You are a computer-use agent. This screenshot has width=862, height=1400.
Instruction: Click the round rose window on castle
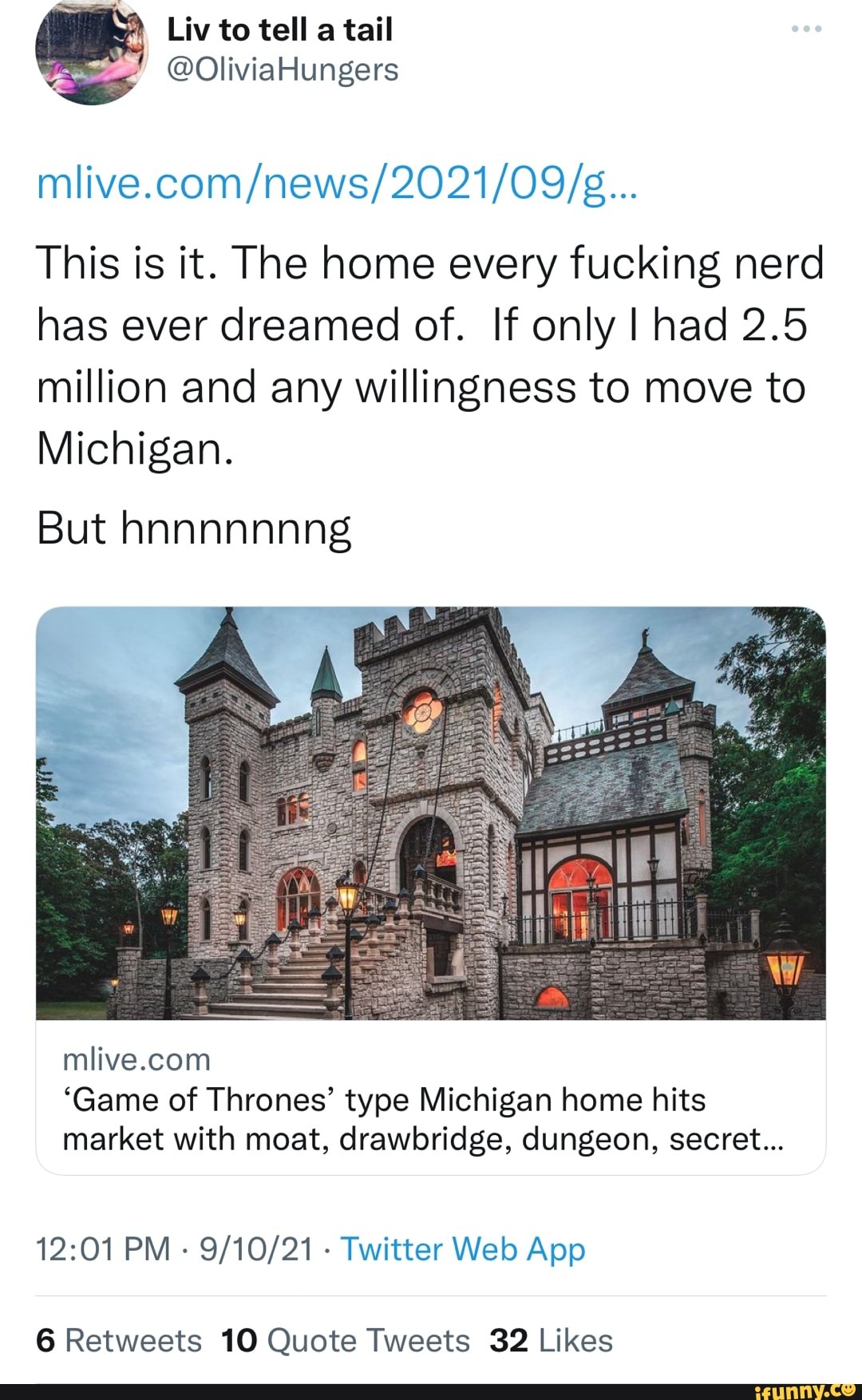(x=421, y=710)
